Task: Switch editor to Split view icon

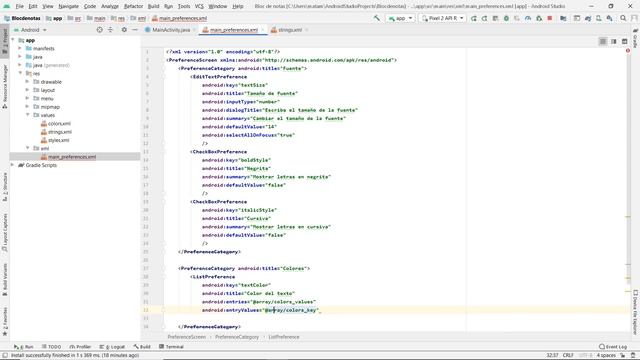Action: pyautogui.click(x=613, y=41)
